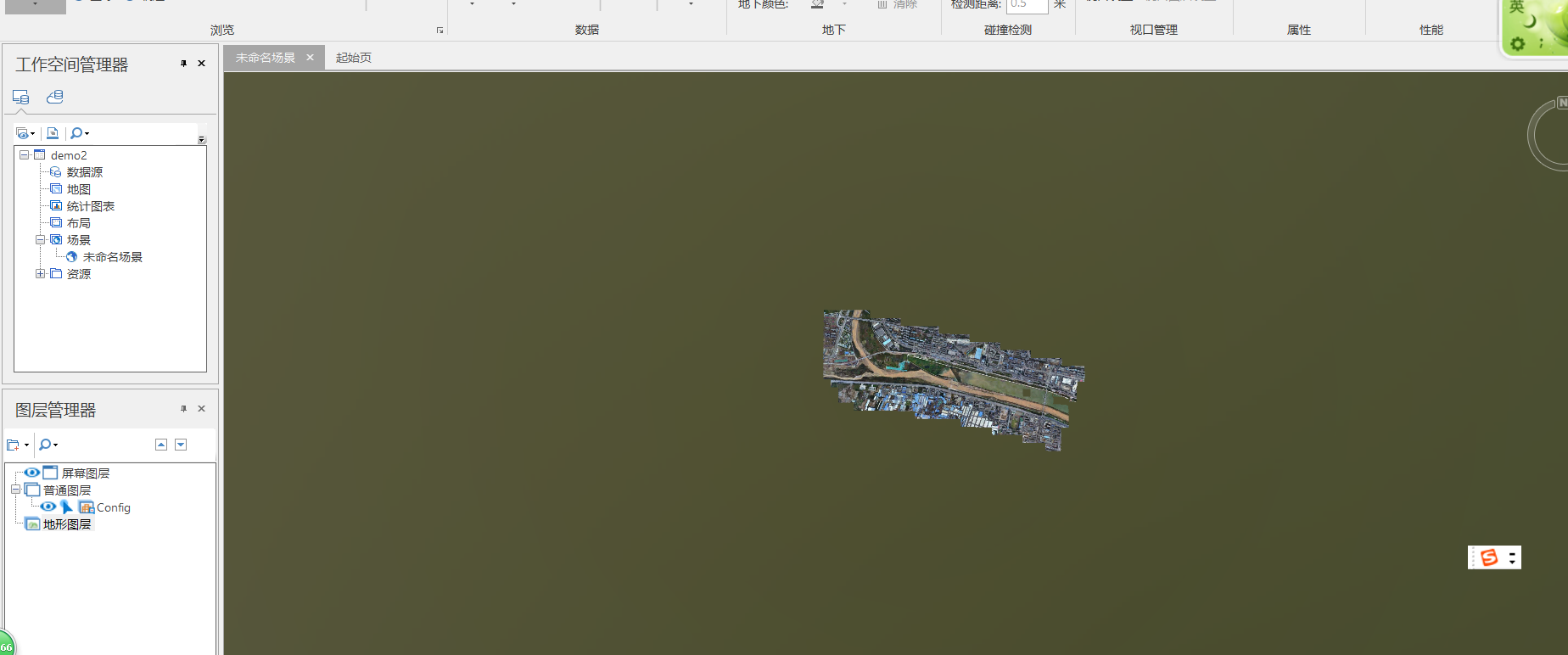Close the 工作空间管理器 panel
The height and width of the screenshot is (655, 1568).
pos(202,64)
